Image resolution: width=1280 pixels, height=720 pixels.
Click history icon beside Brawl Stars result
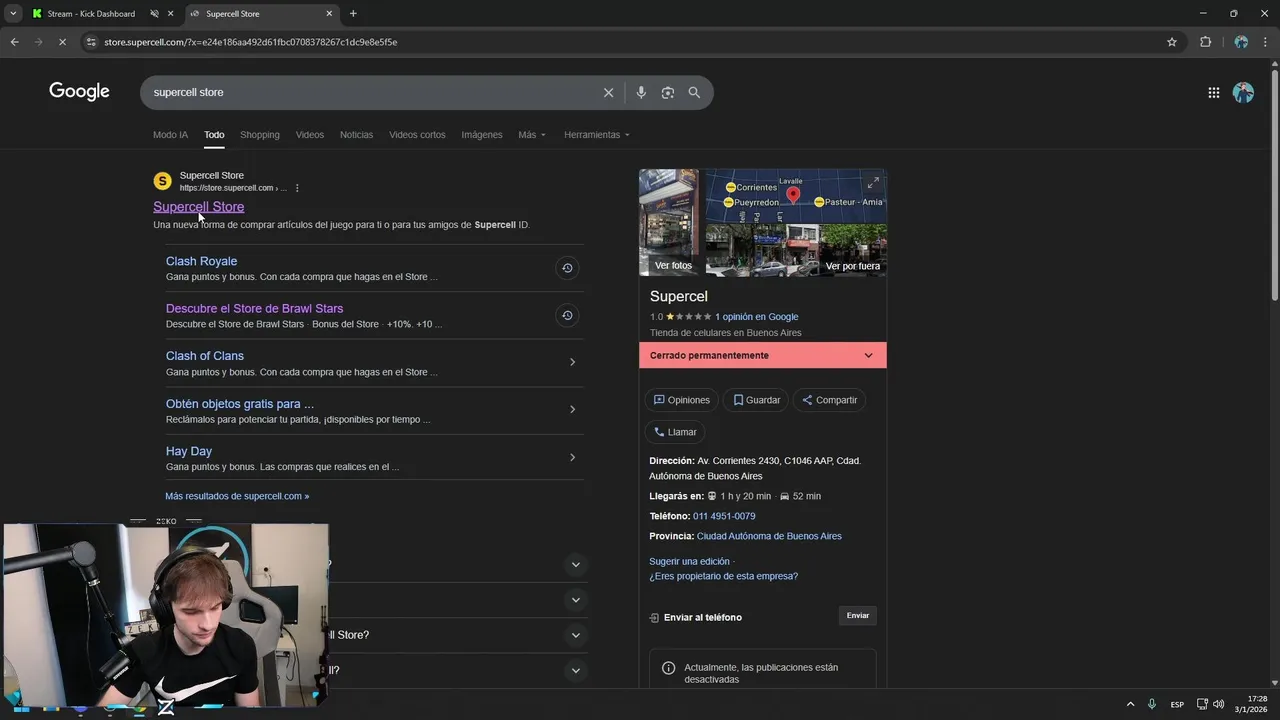pos(567,315)
